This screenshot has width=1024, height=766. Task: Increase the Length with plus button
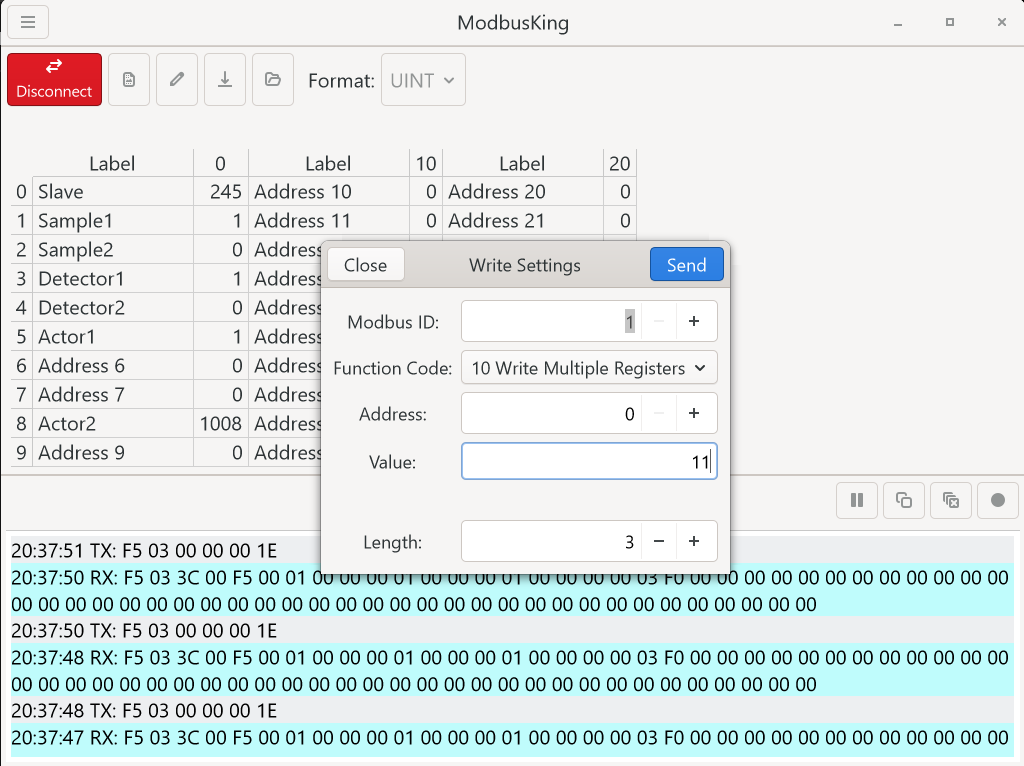694,542
